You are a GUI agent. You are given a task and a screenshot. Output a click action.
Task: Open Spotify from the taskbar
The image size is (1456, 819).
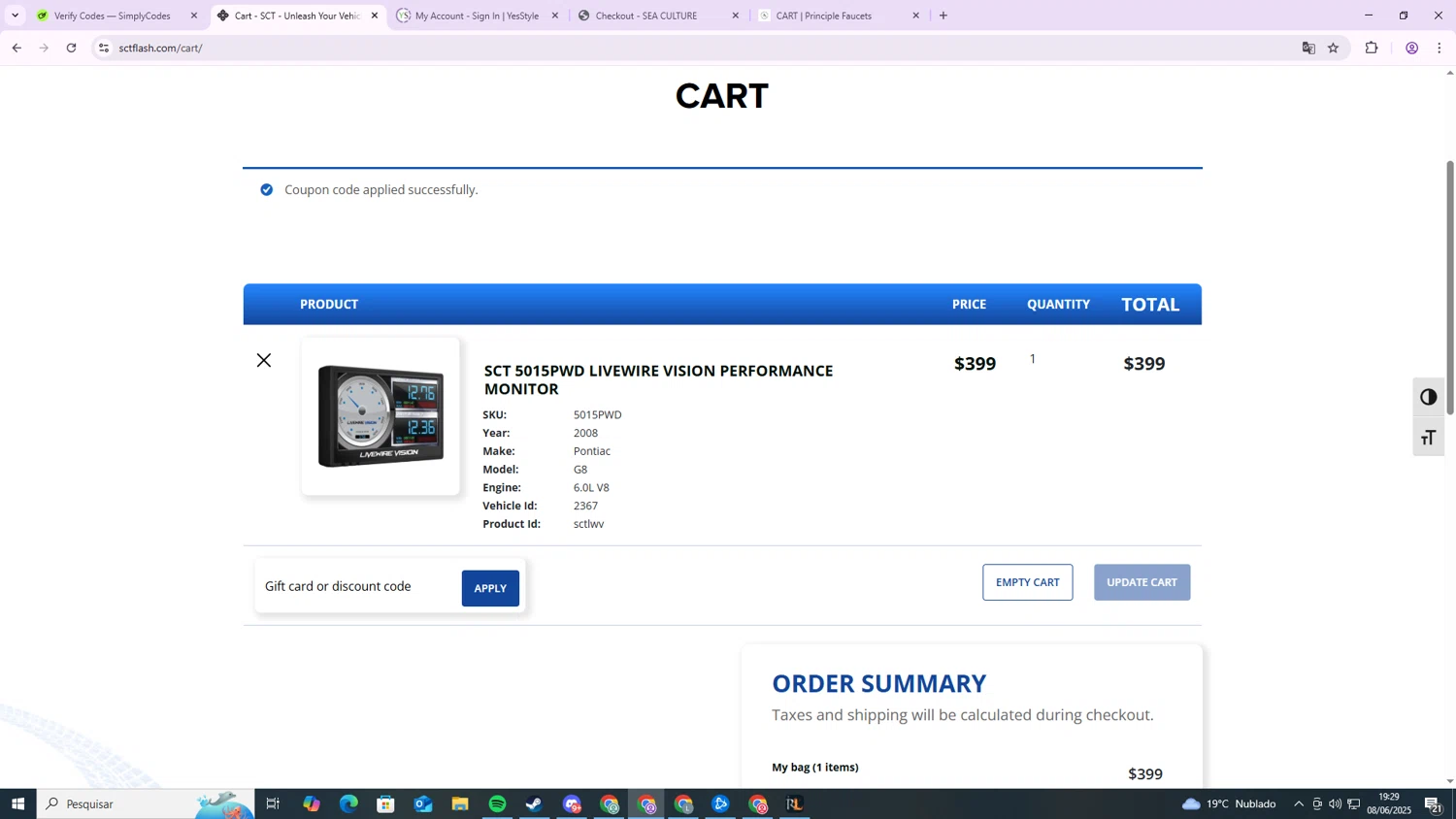[498, 803]
